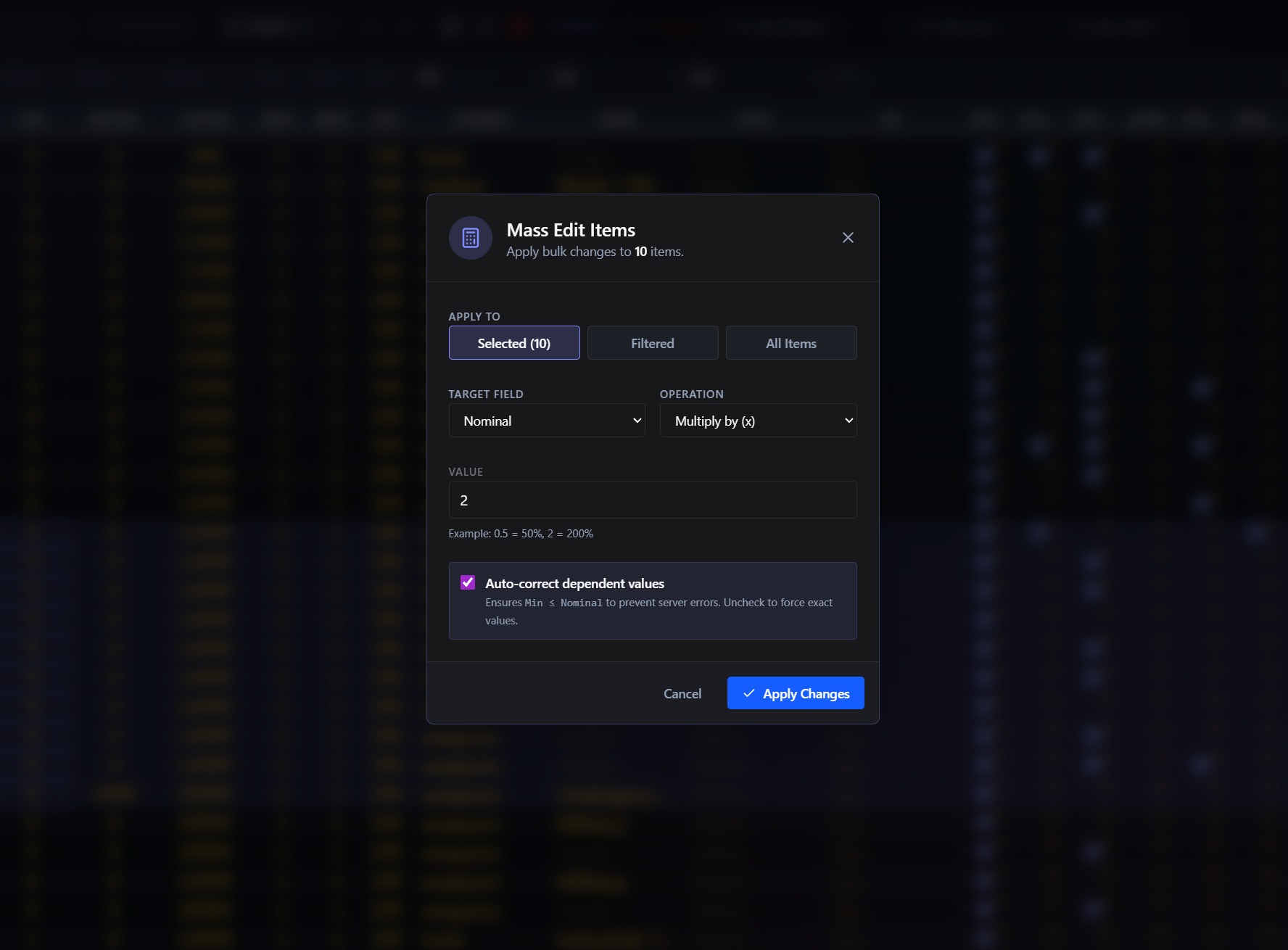Click the OPERATION label above the dropdown
Image resolution: width=1288 pixels, height=950 pixels.
691,395
